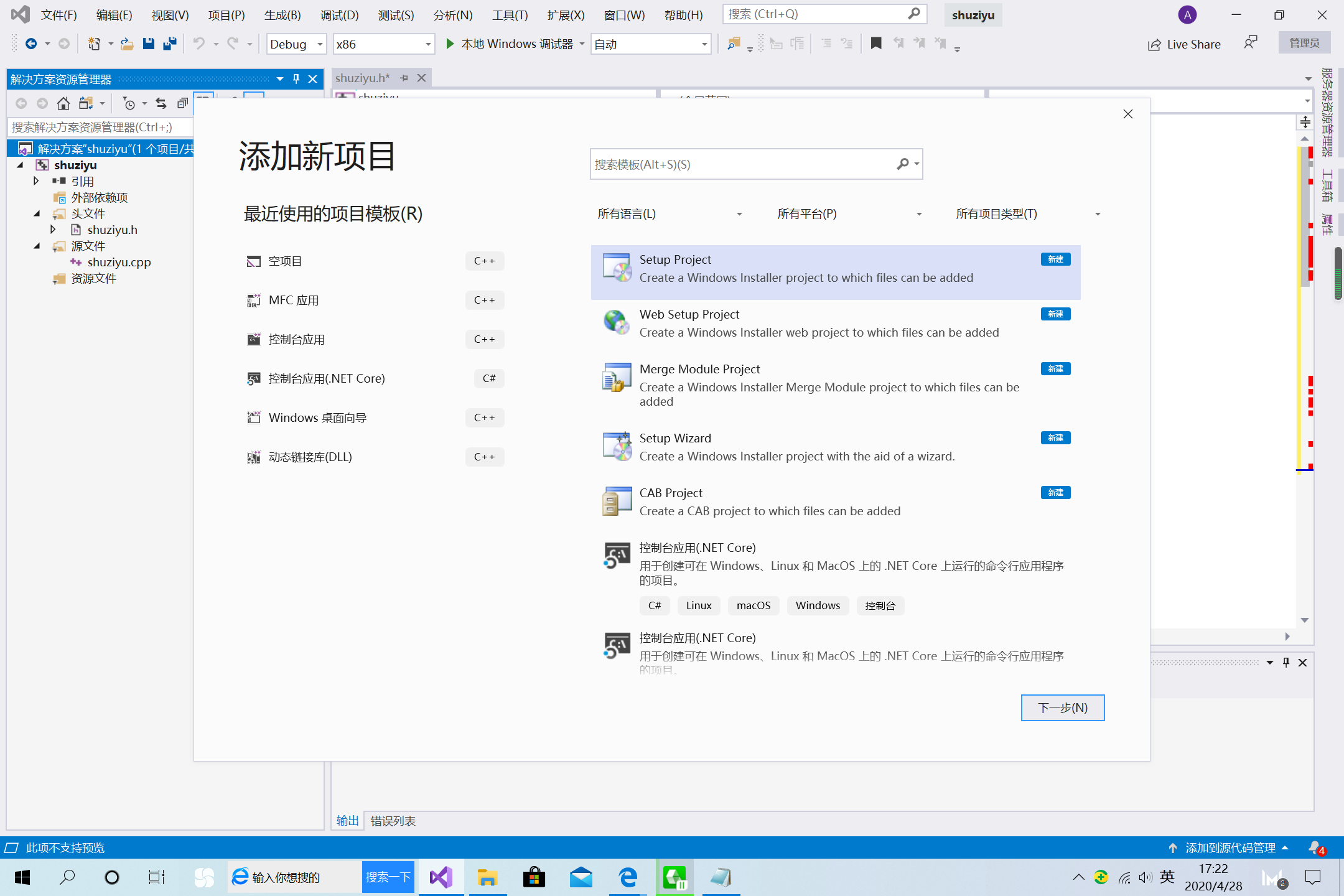Click the Live Share button
The image size is (1344, 896).
(x=1184, y=44)
